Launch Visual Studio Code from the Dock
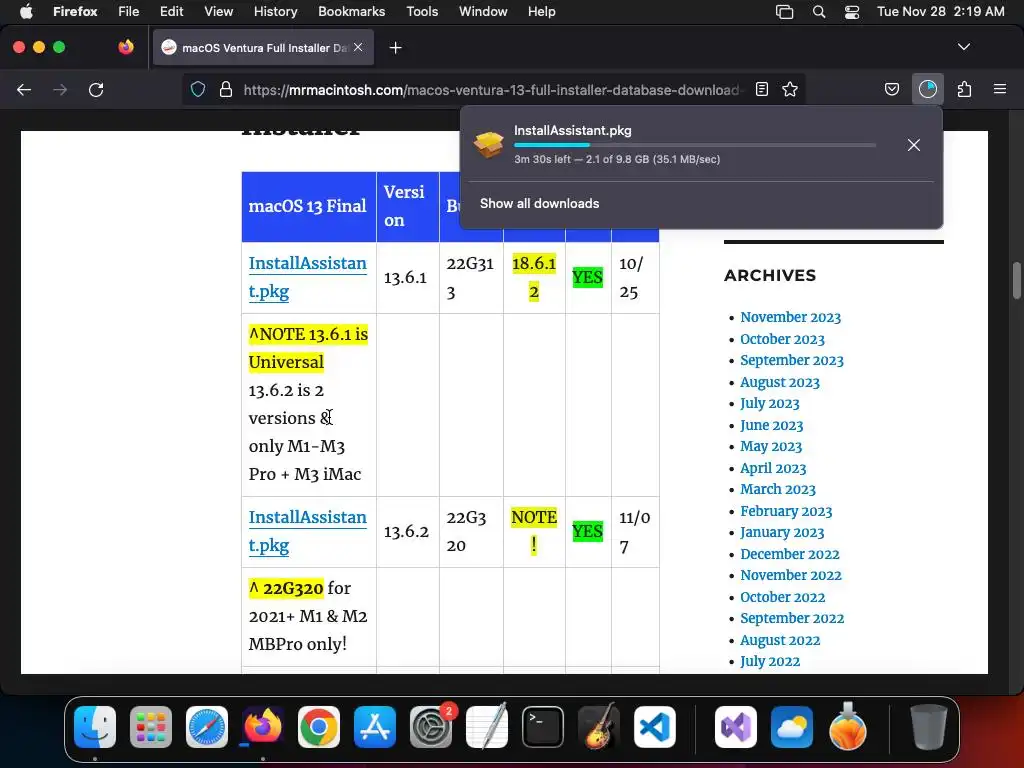This screenshot has height=768, width=1024. click(x=654, y=726)
